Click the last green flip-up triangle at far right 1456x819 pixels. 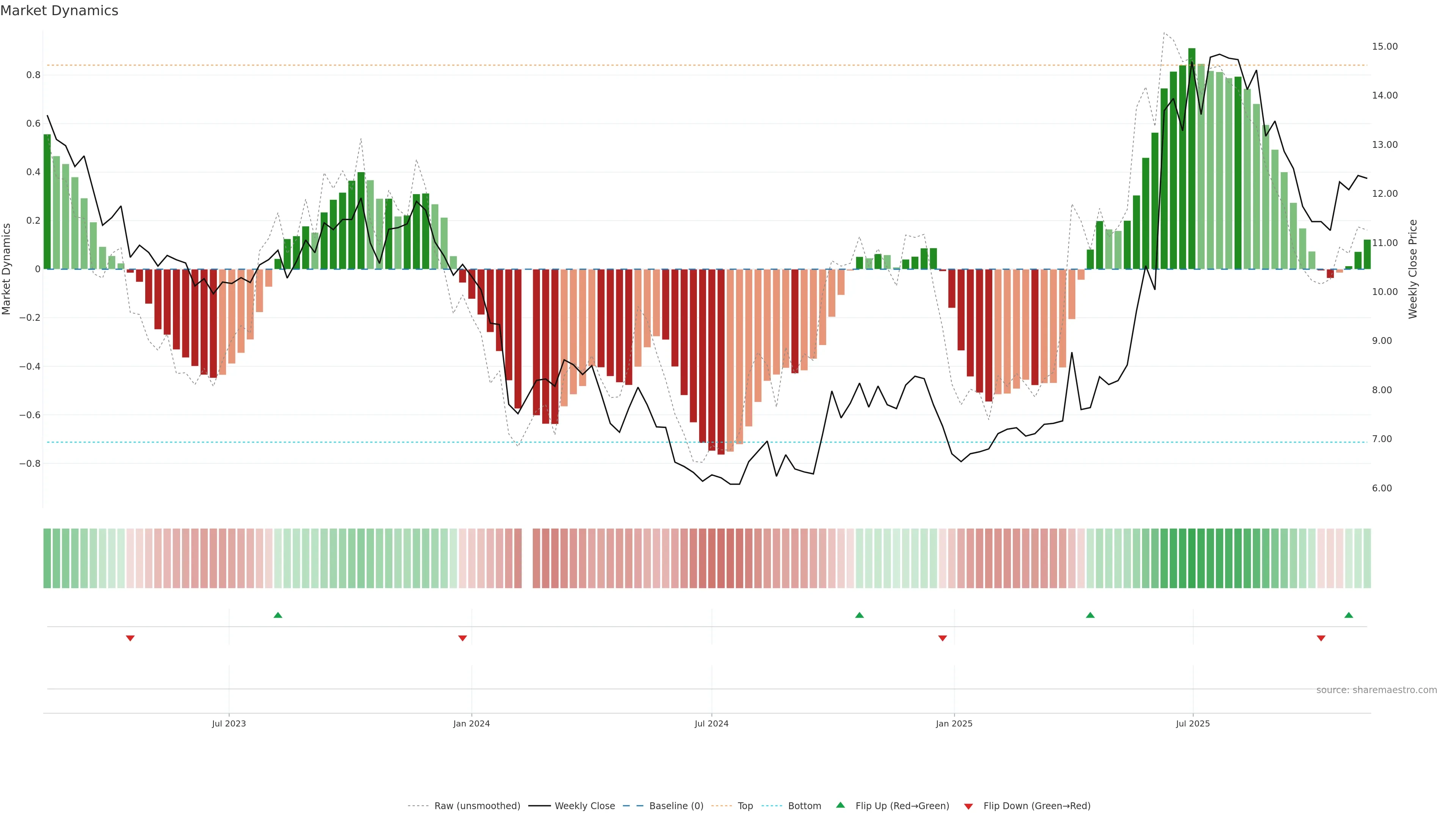(1349, 615)
